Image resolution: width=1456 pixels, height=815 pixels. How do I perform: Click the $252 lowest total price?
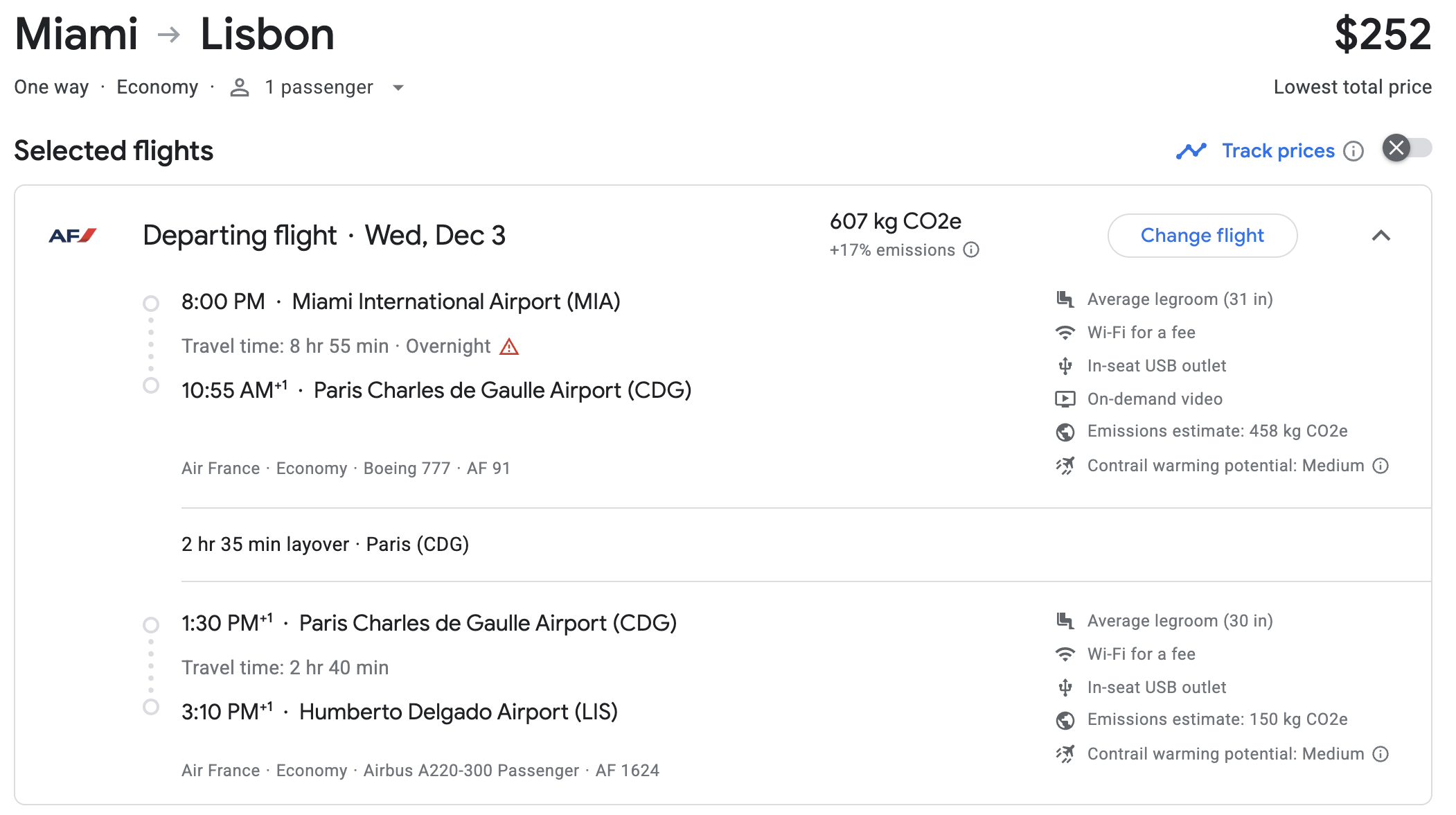tap(1382, 34)
